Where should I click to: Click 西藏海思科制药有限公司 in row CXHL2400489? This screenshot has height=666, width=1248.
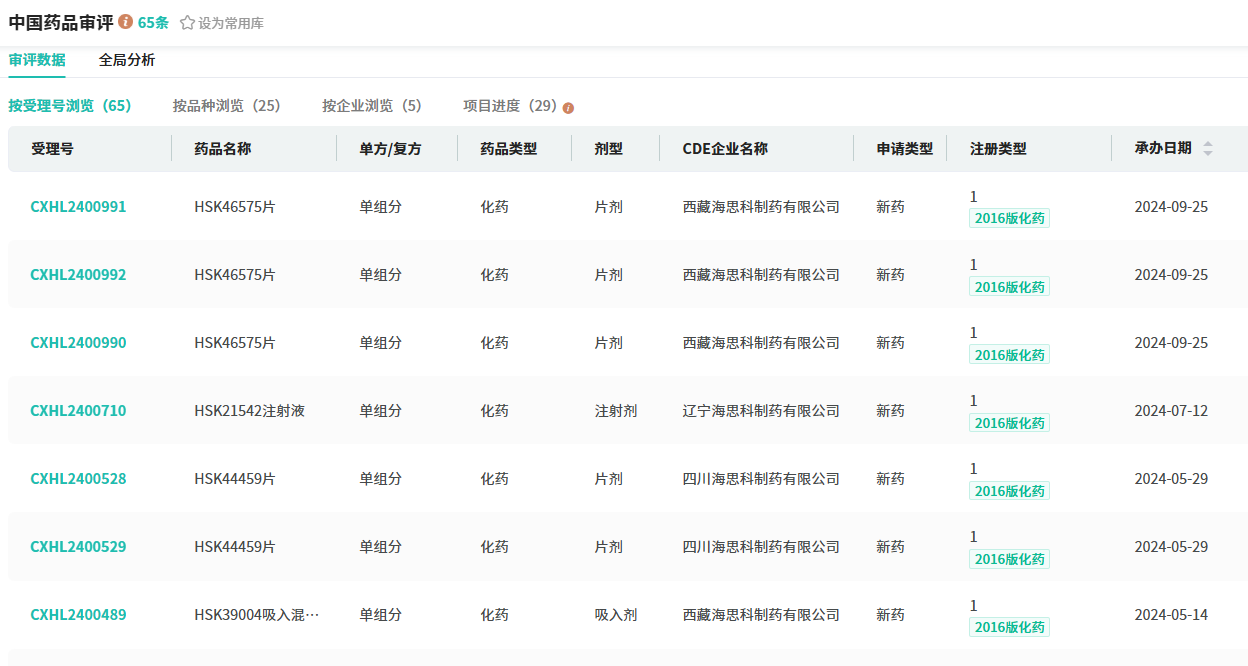pos(761,615)
